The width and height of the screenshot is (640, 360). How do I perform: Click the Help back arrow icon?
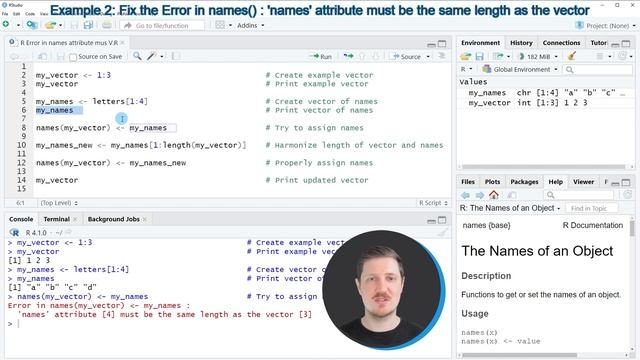pos(465,195)
